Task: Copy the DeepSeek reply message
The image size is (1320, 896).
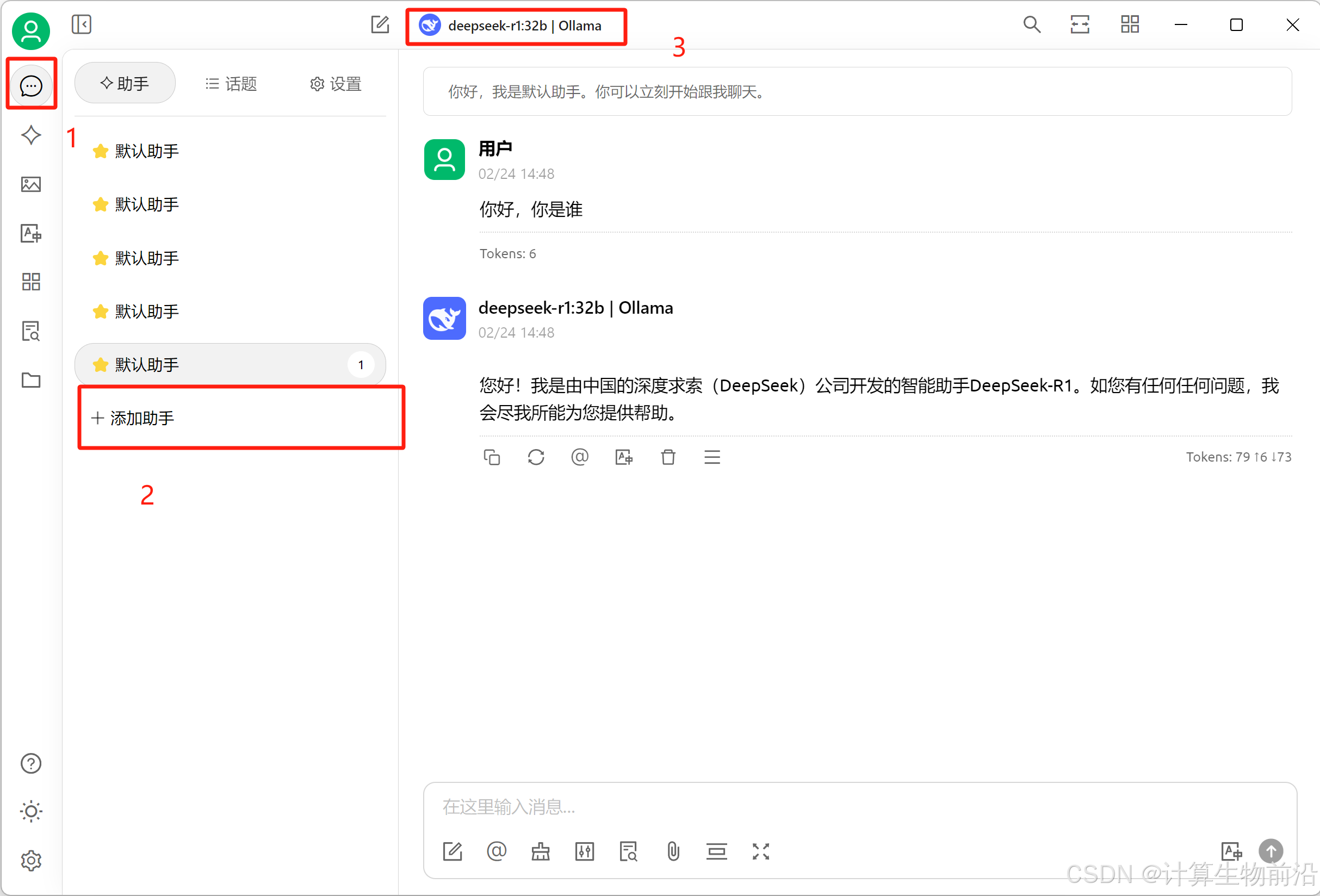Action: click(491, 457)
